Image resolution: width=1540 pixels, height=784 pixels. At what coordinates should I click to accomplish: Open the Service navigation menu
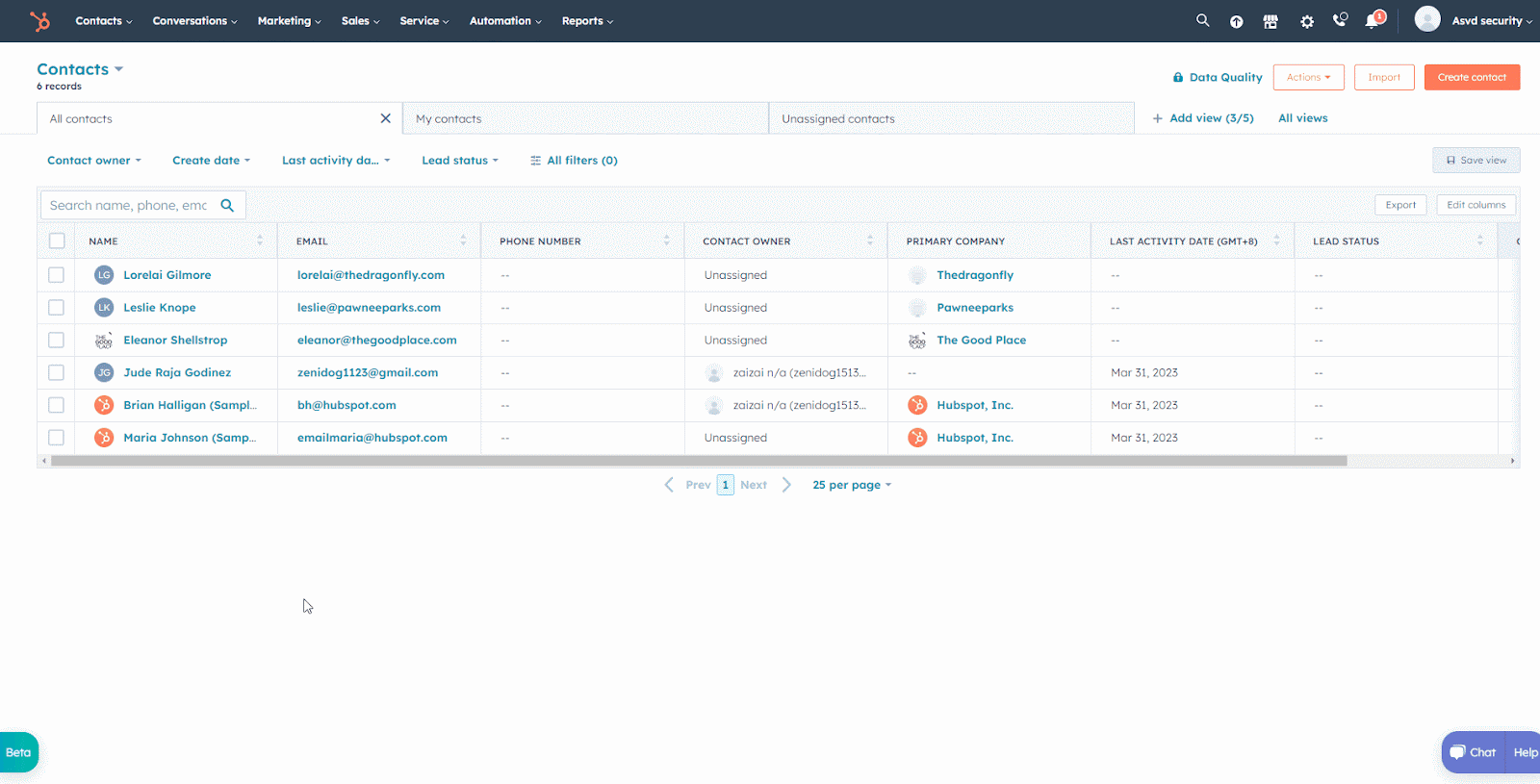(x=424, y=21)
